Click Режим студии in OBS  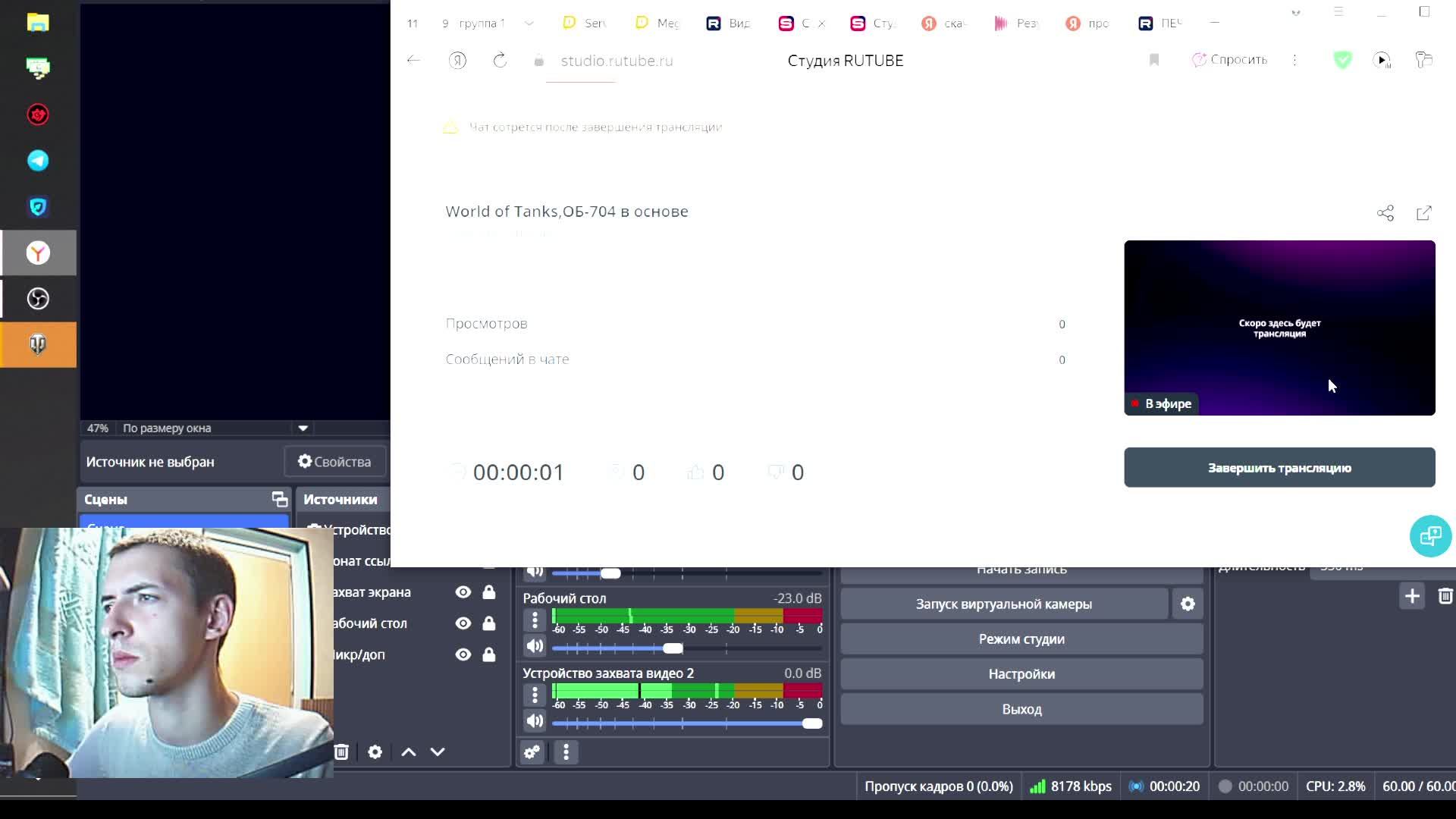tap(1021, 639)
